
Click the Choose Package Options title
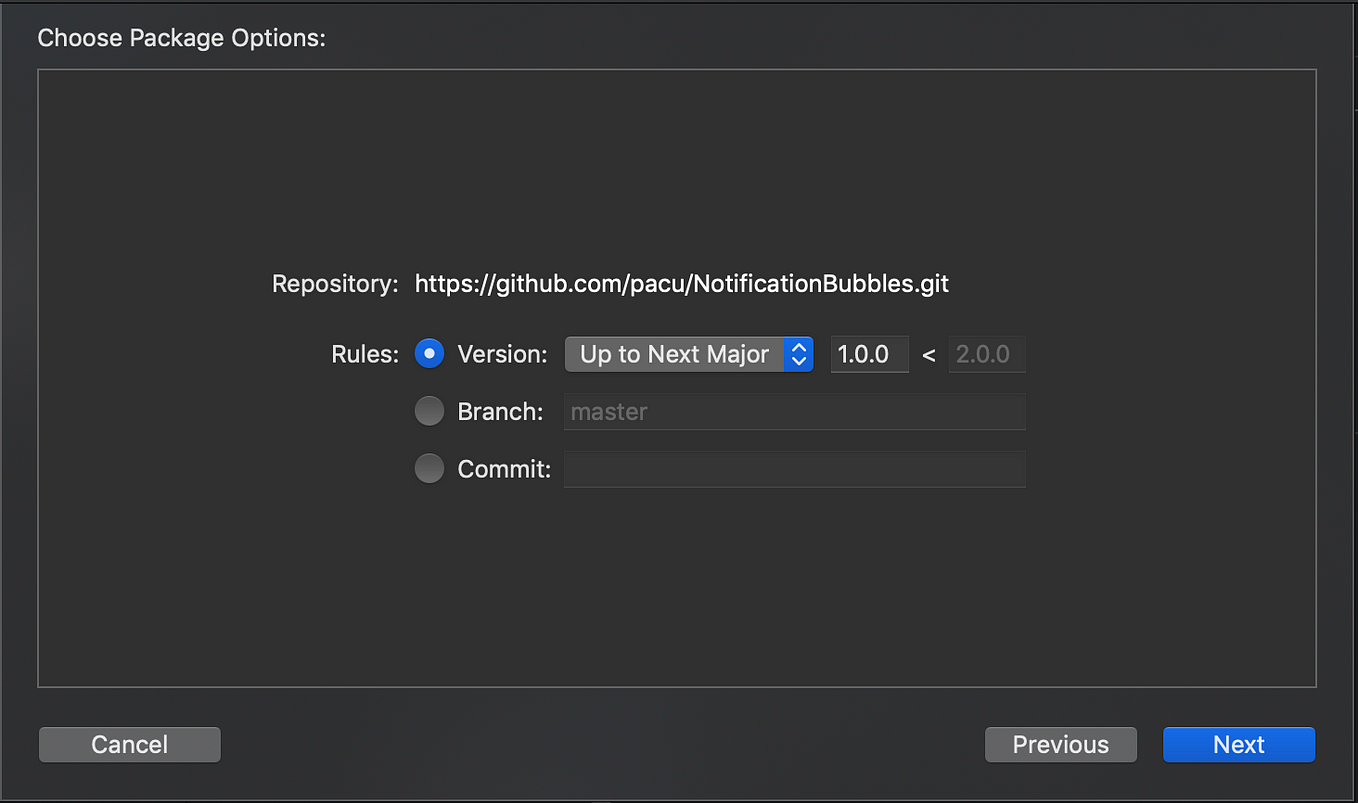tap(181, 37)
